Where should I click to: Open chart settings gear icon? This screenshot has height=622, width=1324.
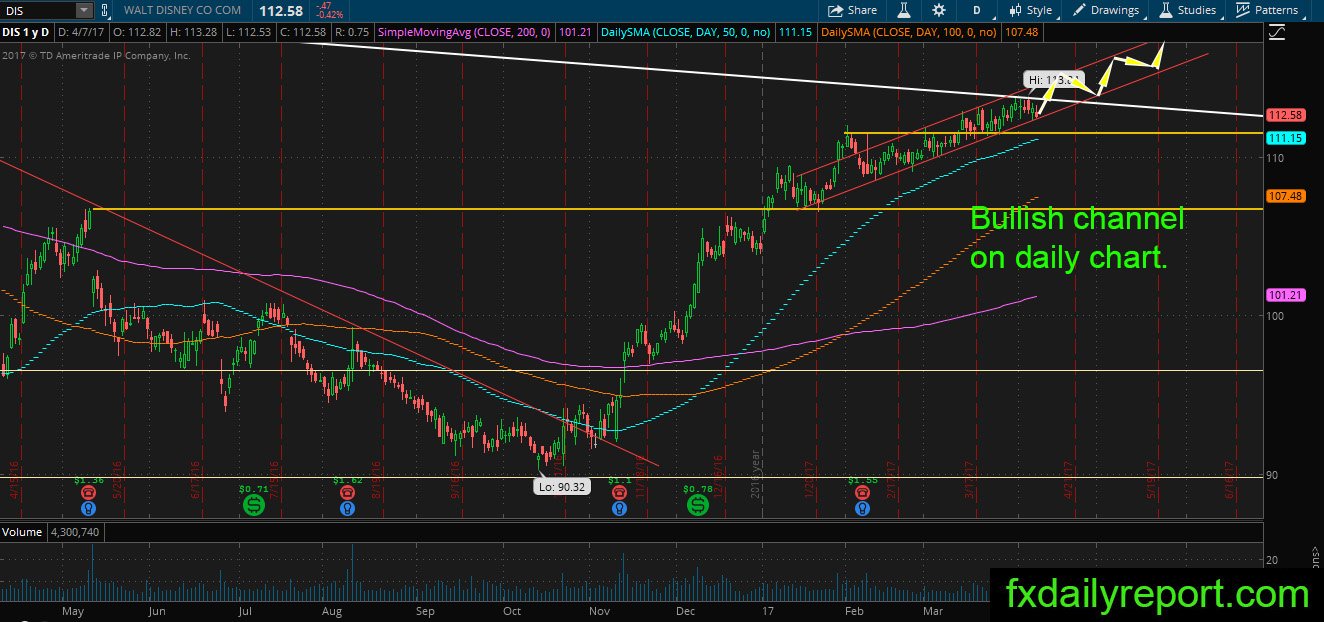coord(939,10)
